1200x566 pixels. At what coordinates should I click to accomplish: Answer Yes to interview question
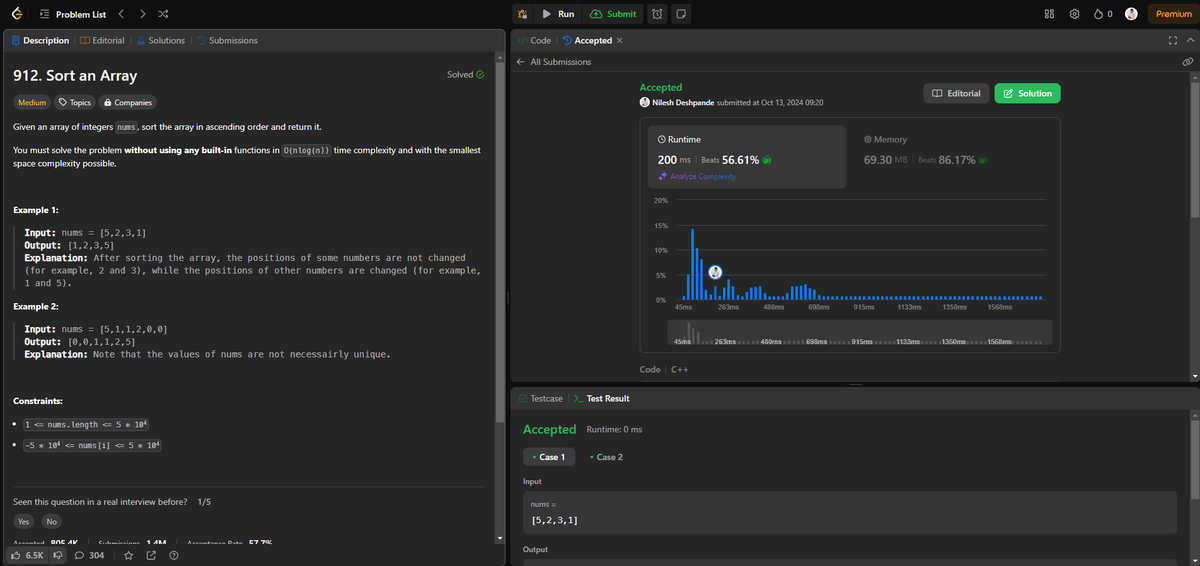point(23,521)
